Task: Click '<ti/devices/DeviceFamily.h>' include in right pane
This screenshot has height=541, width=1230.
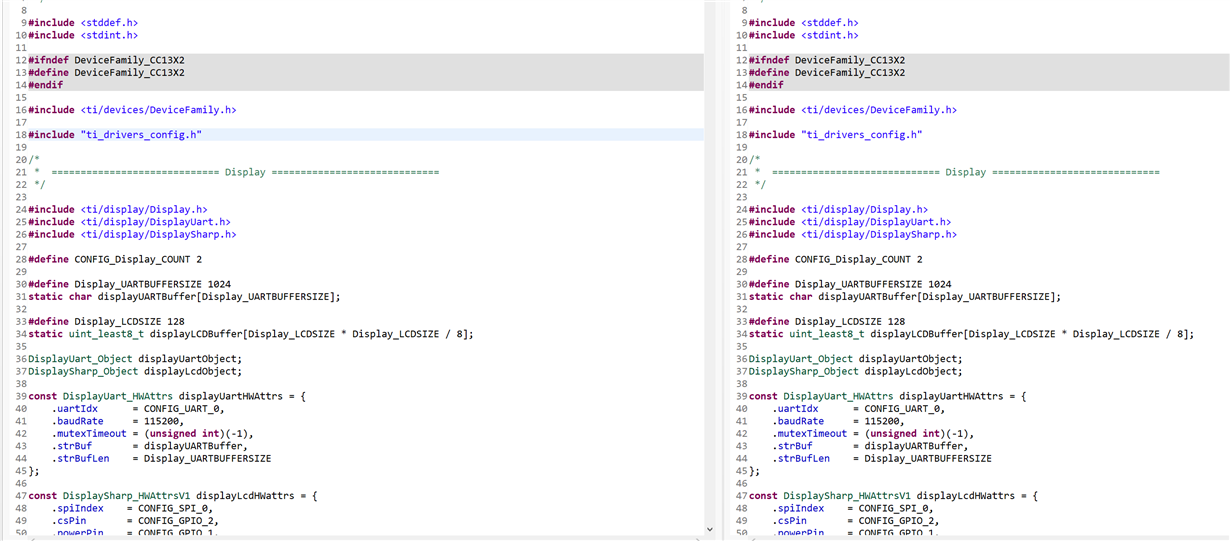Action: pos(878,110)
